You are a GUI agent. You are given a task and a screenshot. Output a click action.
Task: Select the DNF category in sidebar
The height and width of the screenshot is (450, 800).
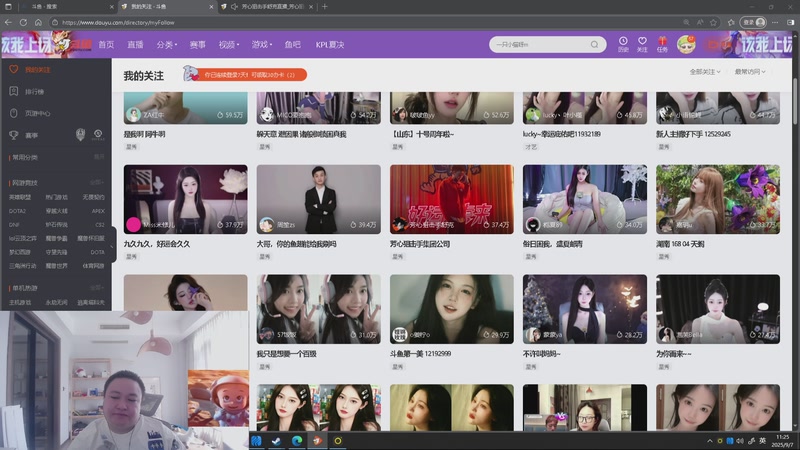pyautogui.click(x=14, y=224)
